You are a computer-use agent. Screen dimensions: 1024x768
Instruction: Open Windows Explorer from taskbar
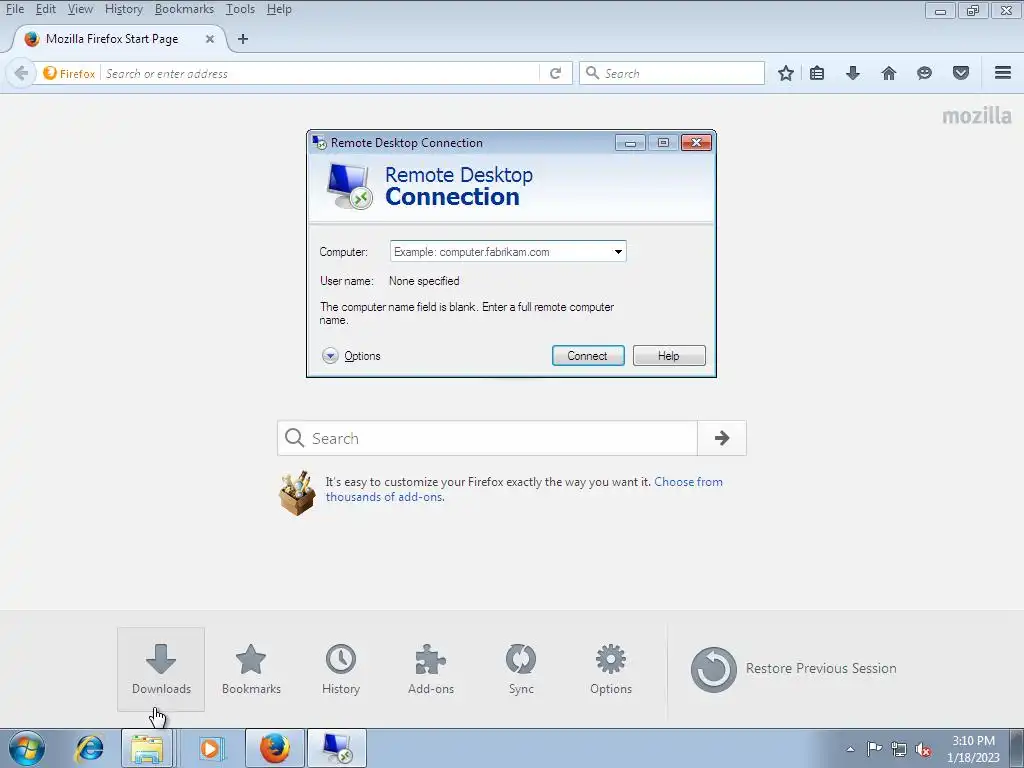[147, 748]
